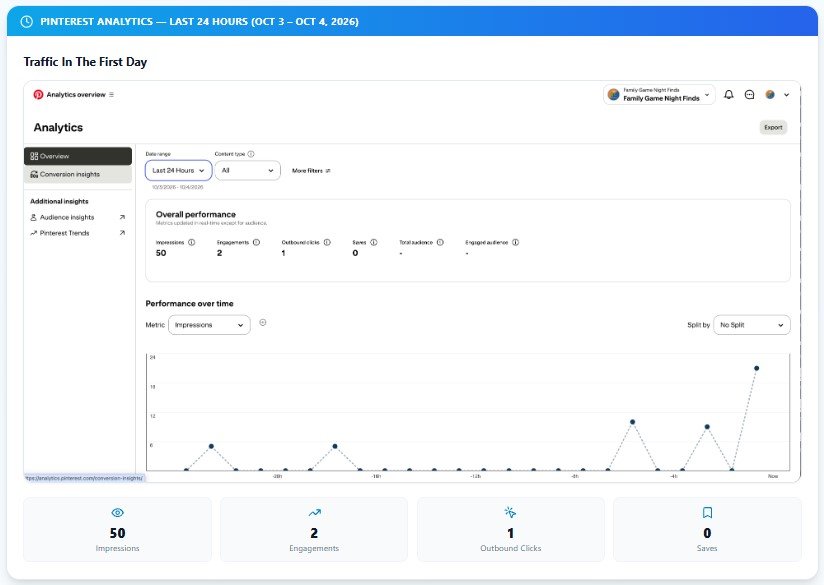824x585 pixels.
Task: Select the Overview sidebar tab
Action: [78, 156]
